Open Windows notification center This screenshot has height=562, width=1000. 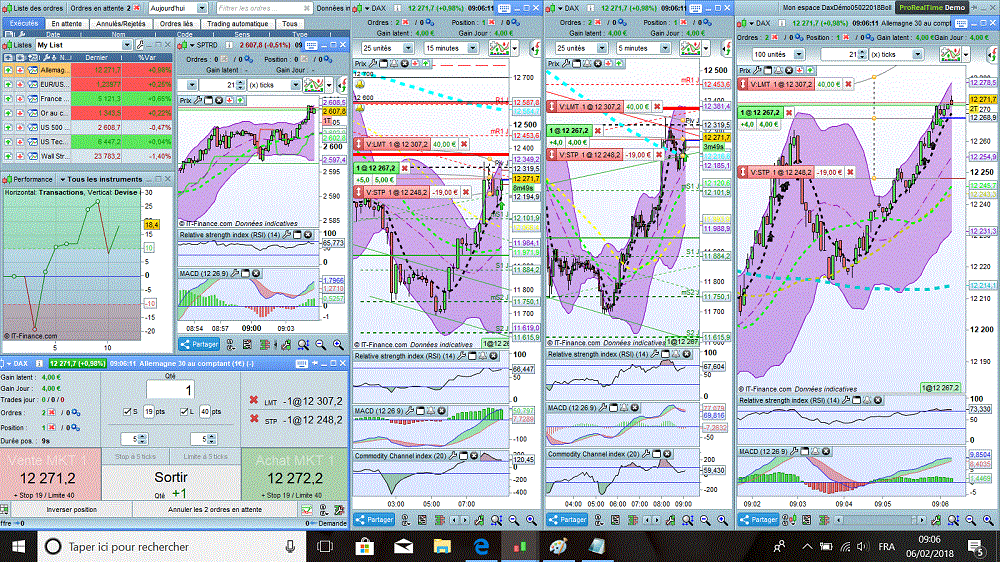coord(976,547)
